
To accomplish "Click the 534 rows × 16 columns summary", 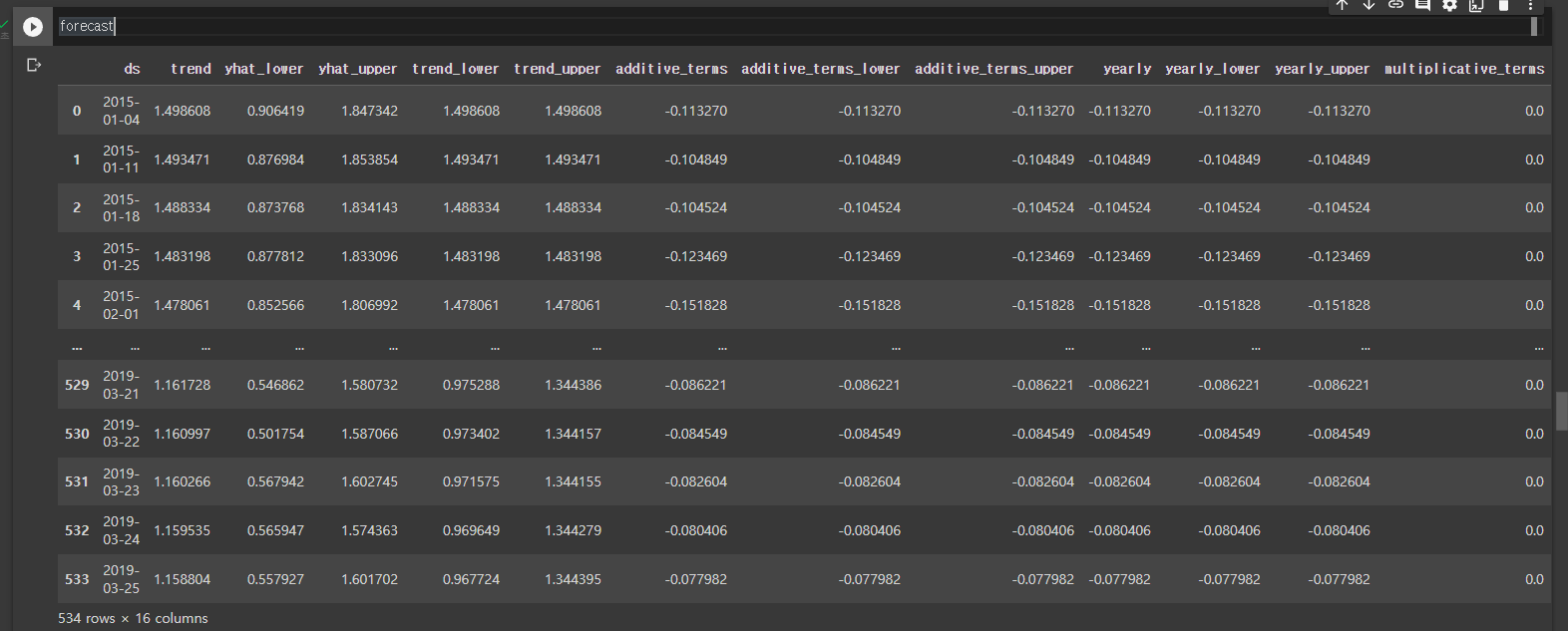I will click(133, 618).
